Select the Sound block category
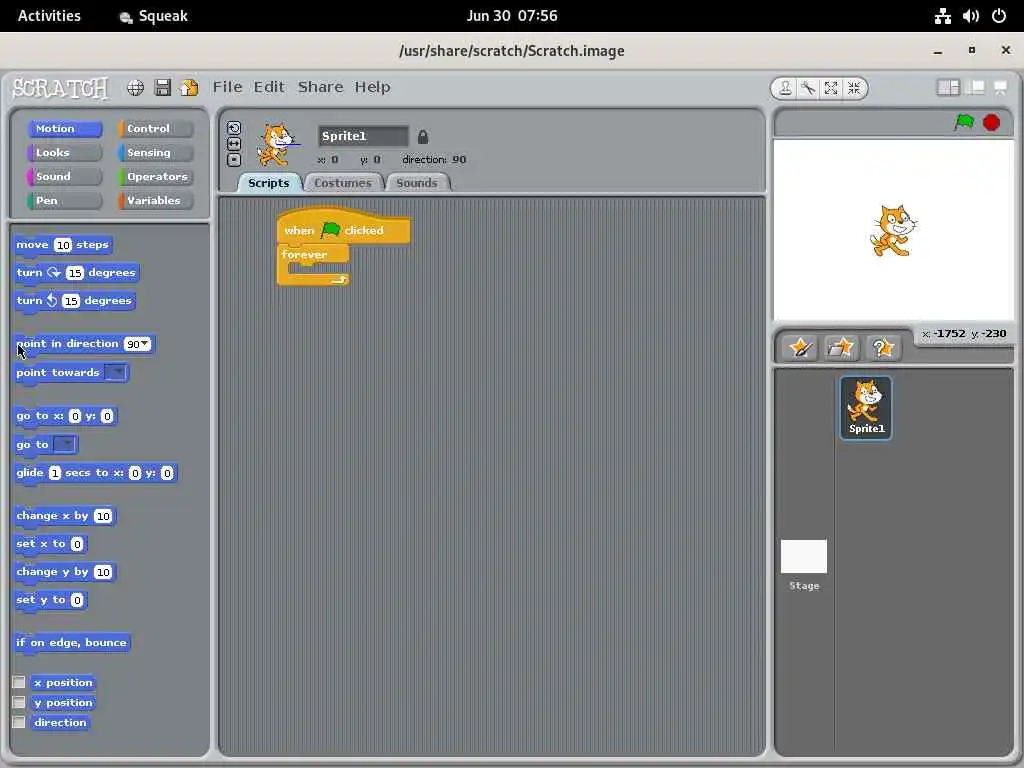Image resolution: width=1024 pixels, height=768 pixels. 65,176
